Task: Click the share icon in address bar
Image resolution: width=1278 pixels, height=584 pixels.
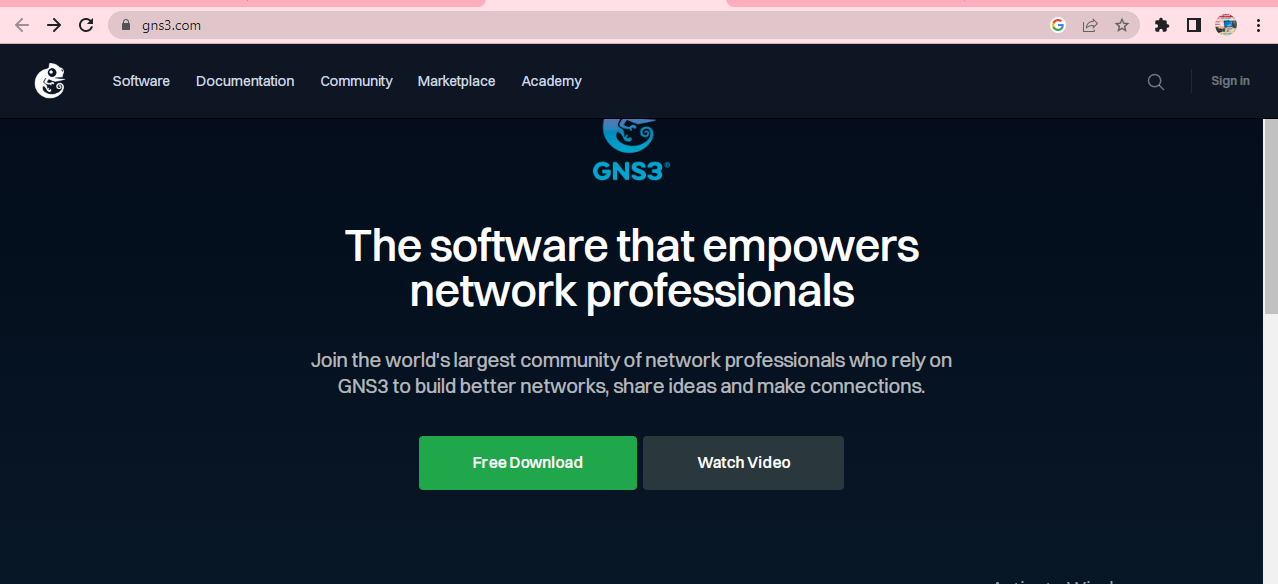Action: point(1089,25)
